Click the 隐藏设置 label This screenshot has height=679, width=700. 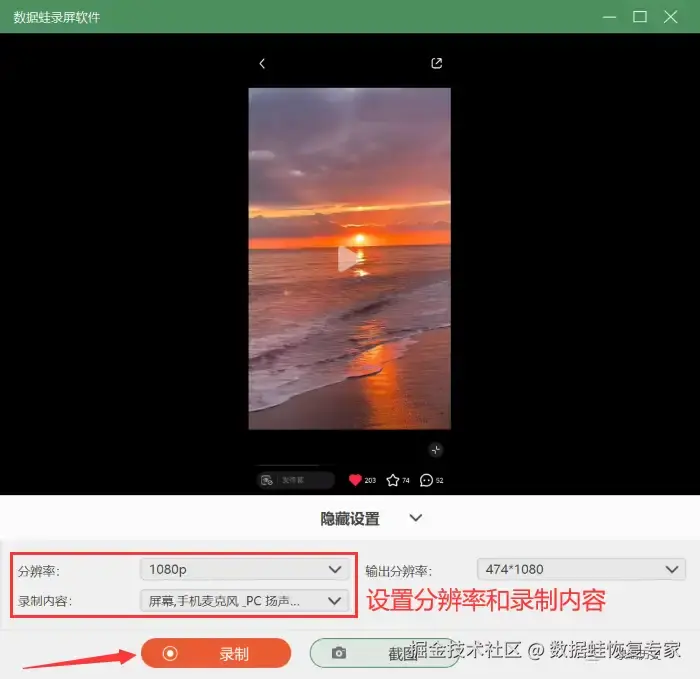(350, 518)
